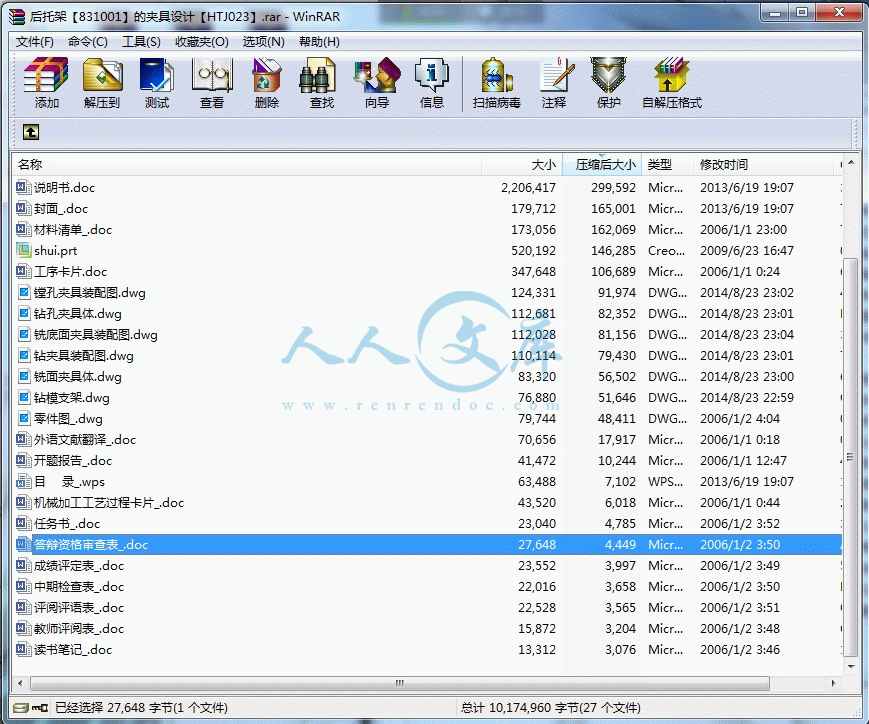
Task: Click the 删除 (Delete) toolbar icon
Action: (267, 75)
